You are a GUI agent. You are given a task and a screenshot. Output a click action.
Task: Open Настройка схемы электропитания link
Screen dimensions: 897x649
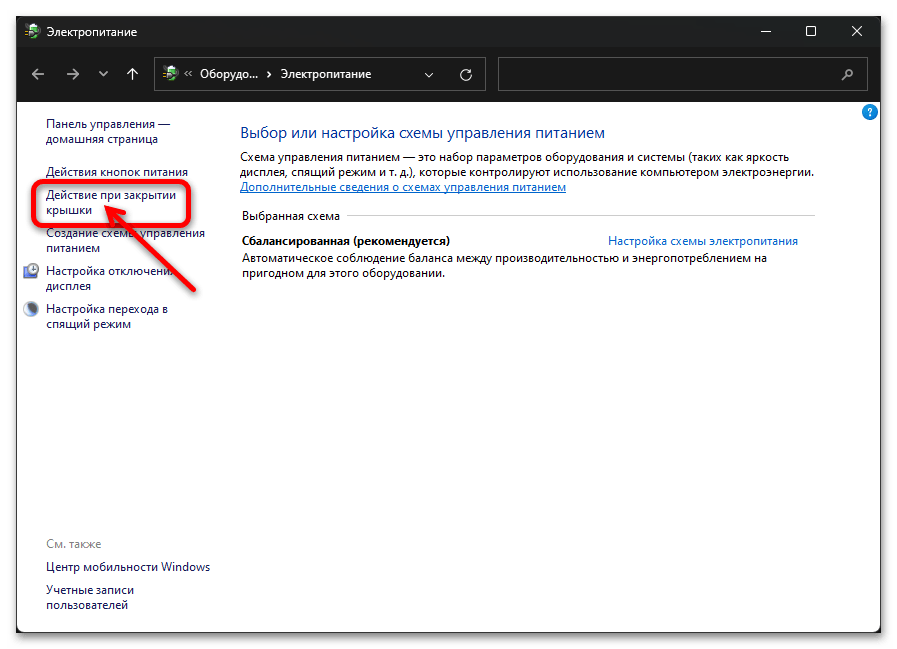click(x=702, y=241)
